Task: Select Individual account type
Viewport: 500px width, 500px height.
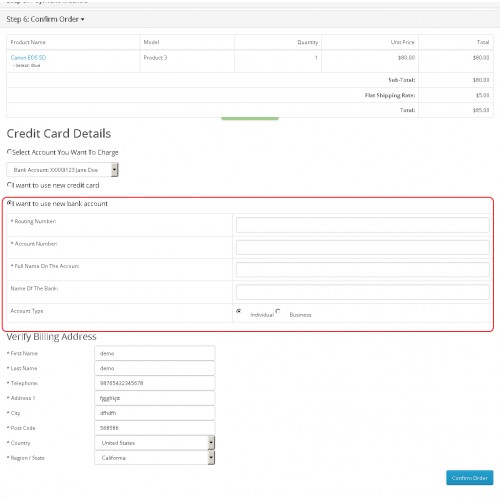Action: [239, 311]
